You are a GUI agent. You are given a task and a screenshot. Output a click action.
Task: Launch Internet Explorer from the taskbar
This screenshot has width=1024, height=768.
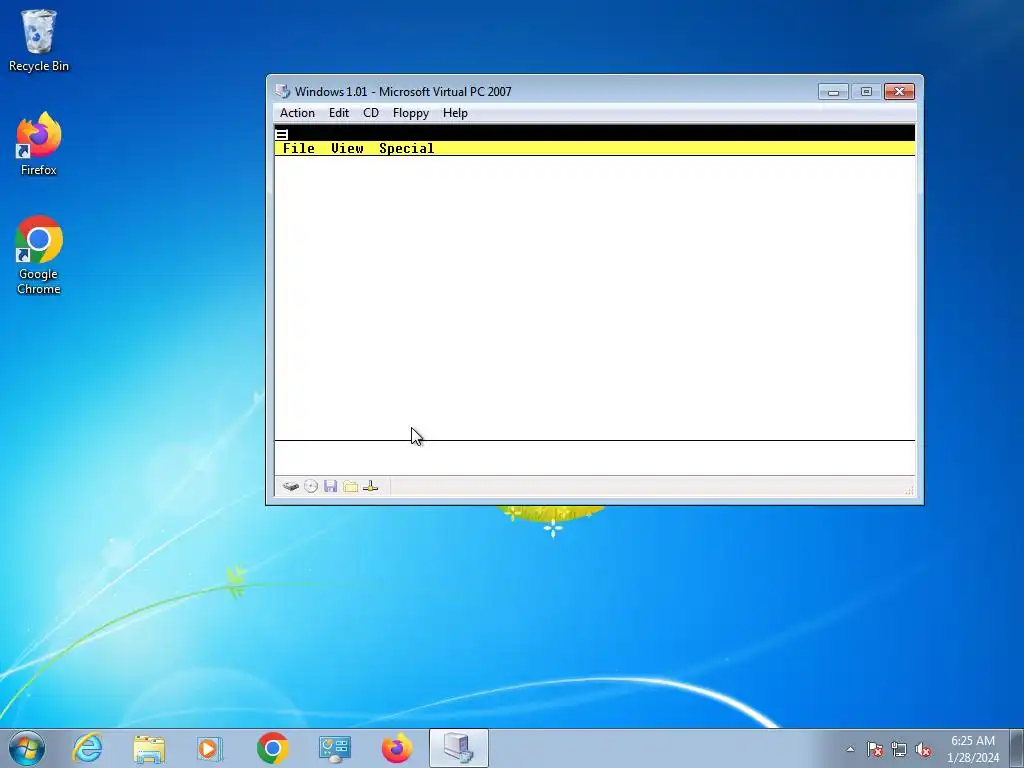(x=88, y=748)
